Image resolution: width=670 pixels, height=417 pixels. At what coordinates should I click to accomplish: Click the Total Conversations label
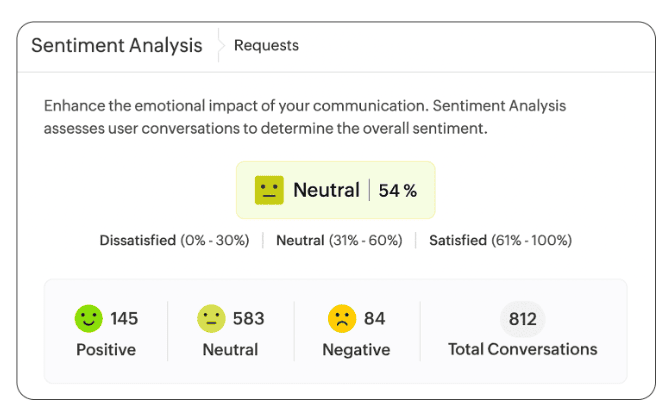coord(522,349)
